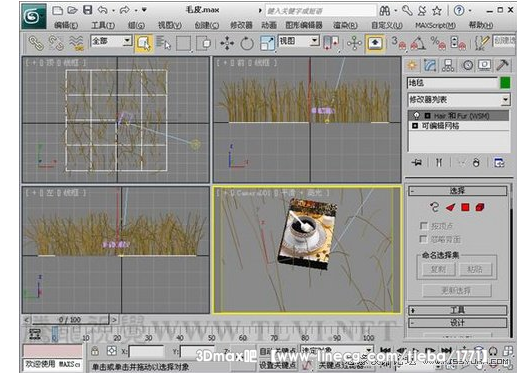Open the Help question mark icon
Screen dimensions: 517x373
click(459, 11)
